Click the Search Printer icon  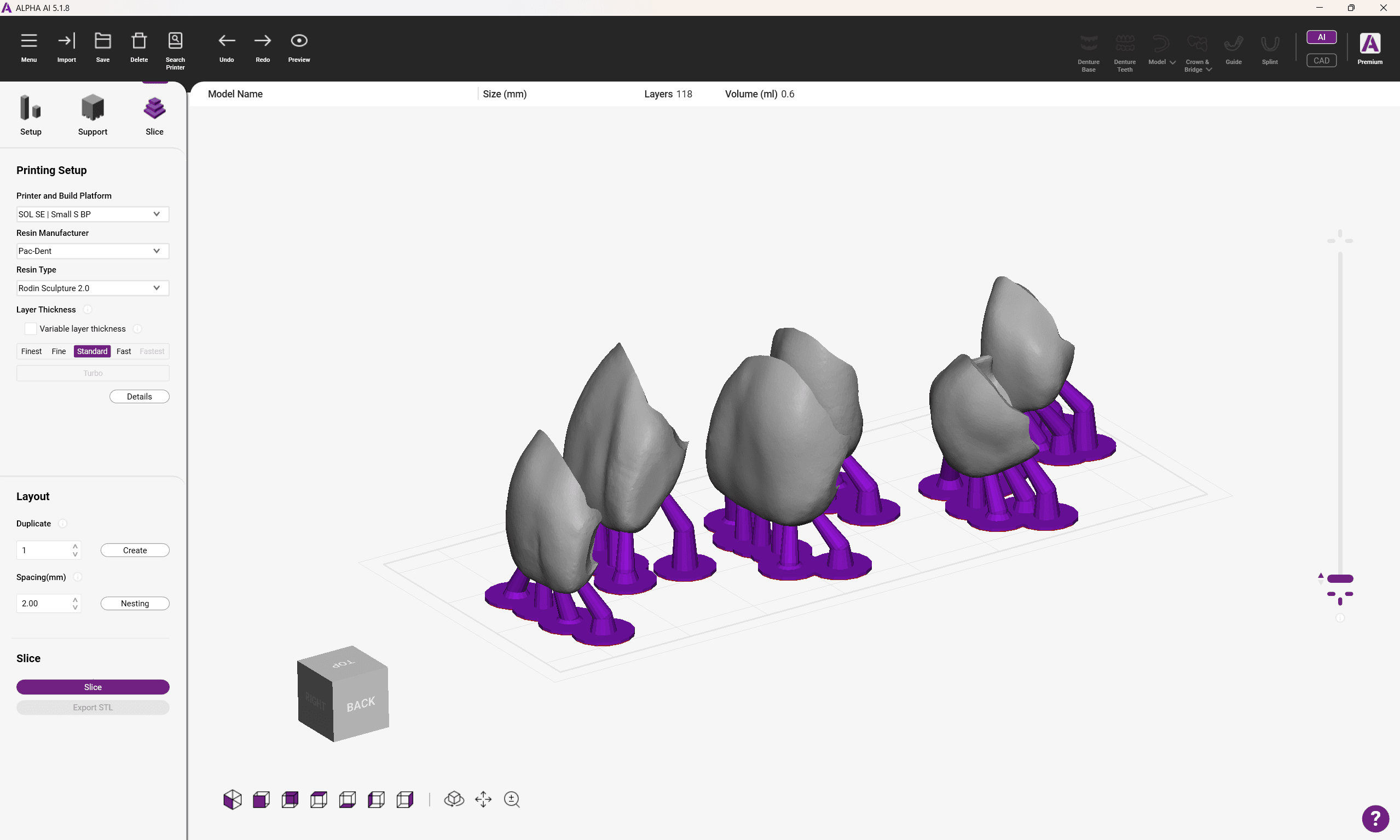pos(175,40)
